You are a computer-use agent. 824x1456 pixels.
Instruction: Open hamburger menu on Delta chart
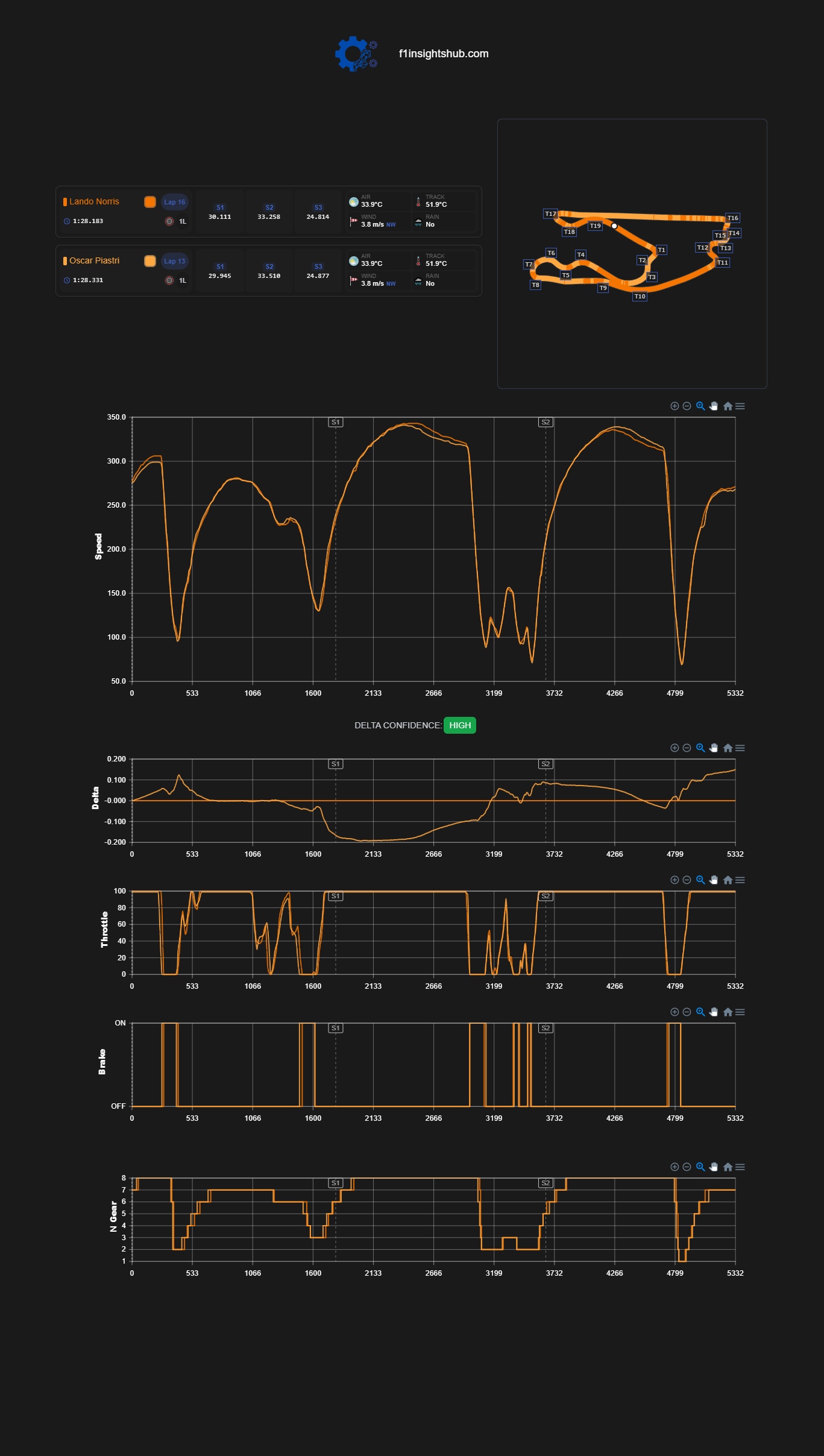coord(740,748)
